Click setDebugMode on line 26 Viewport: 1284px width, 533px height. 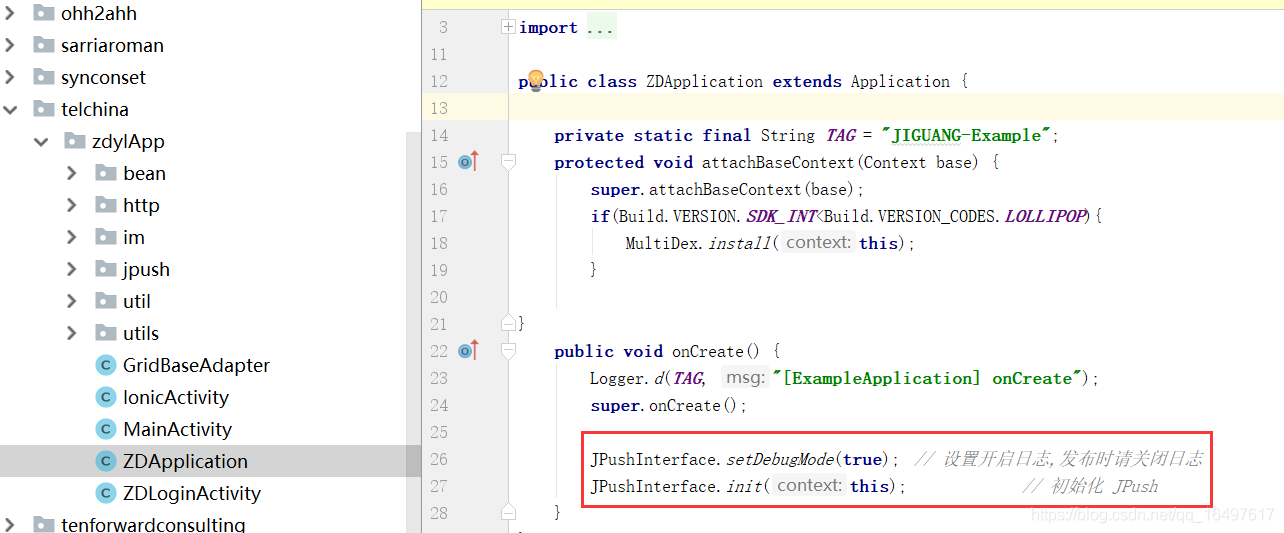click(780, 459)
